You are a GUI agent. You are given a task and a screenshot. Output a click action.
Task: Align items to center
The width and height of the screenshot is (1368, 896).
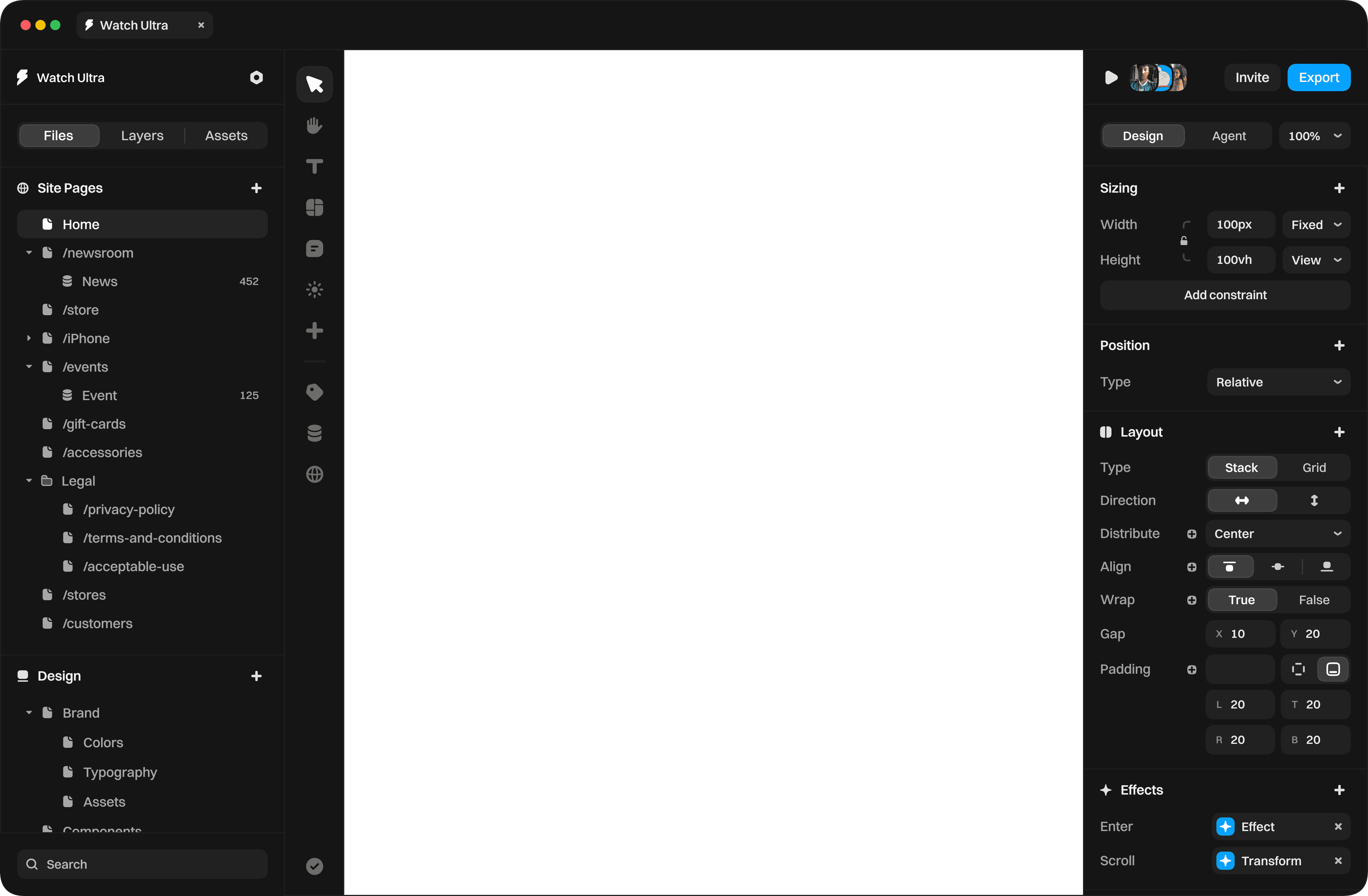coord(1278,567)
